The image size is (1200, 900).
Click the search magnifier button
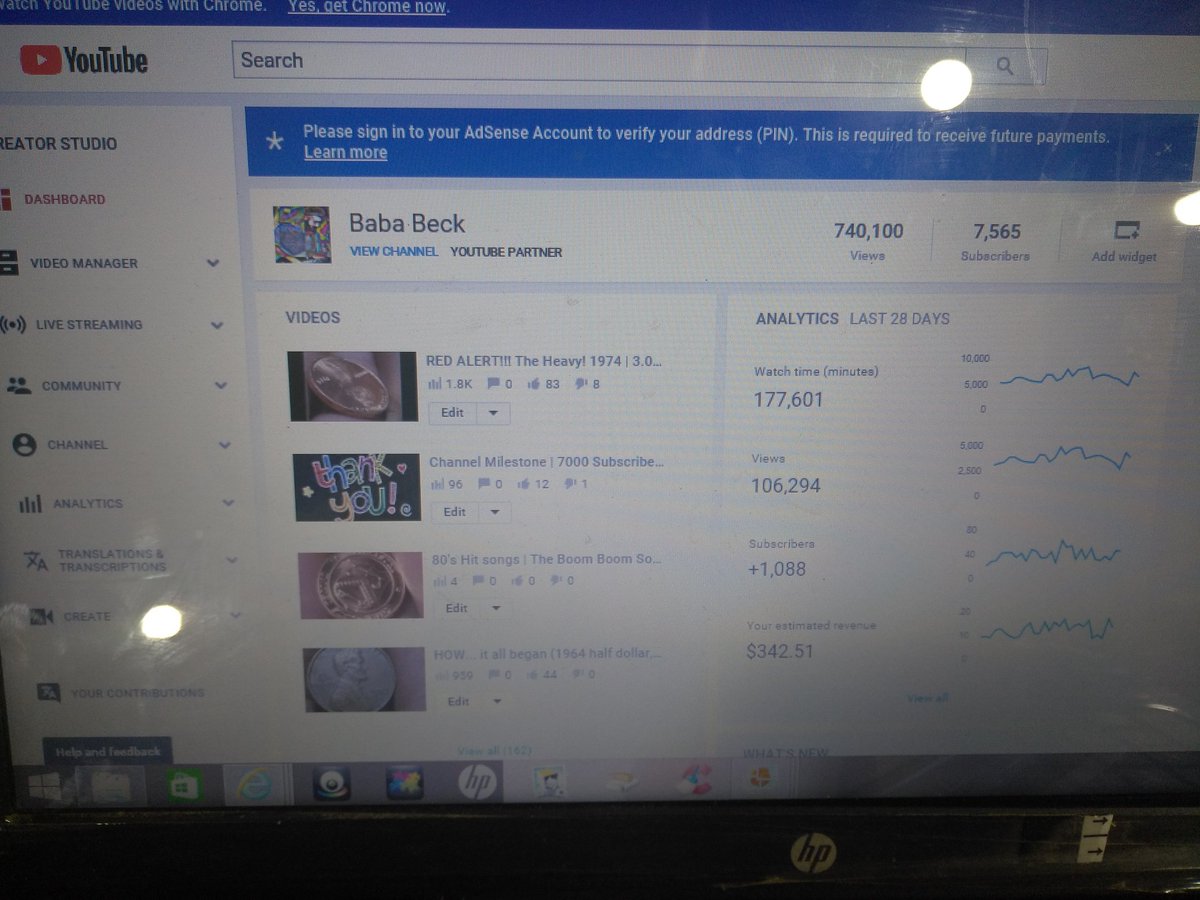pos(1006,66)
